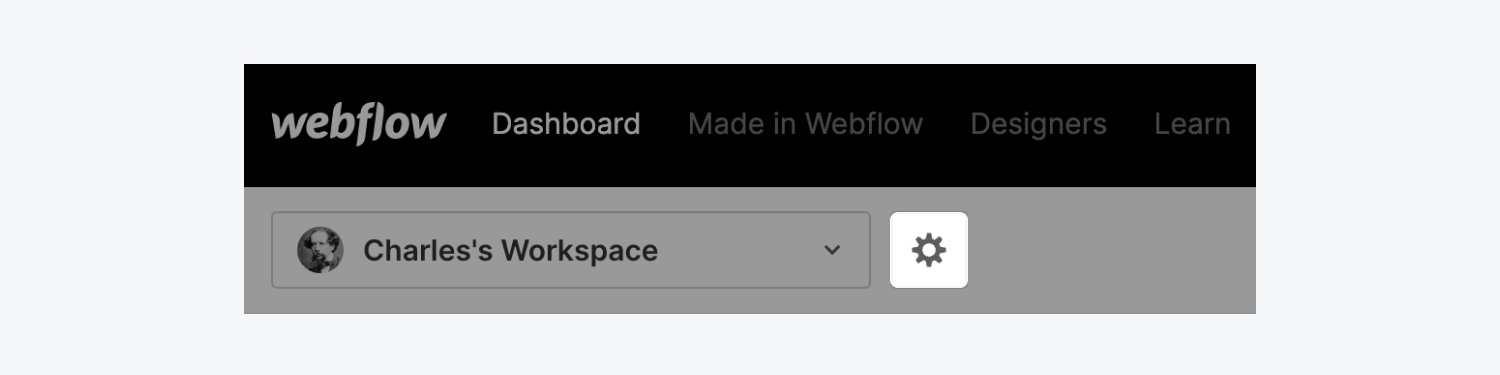Go to the Dashboard tab
Screen dimensions: 1500x375
566,124
